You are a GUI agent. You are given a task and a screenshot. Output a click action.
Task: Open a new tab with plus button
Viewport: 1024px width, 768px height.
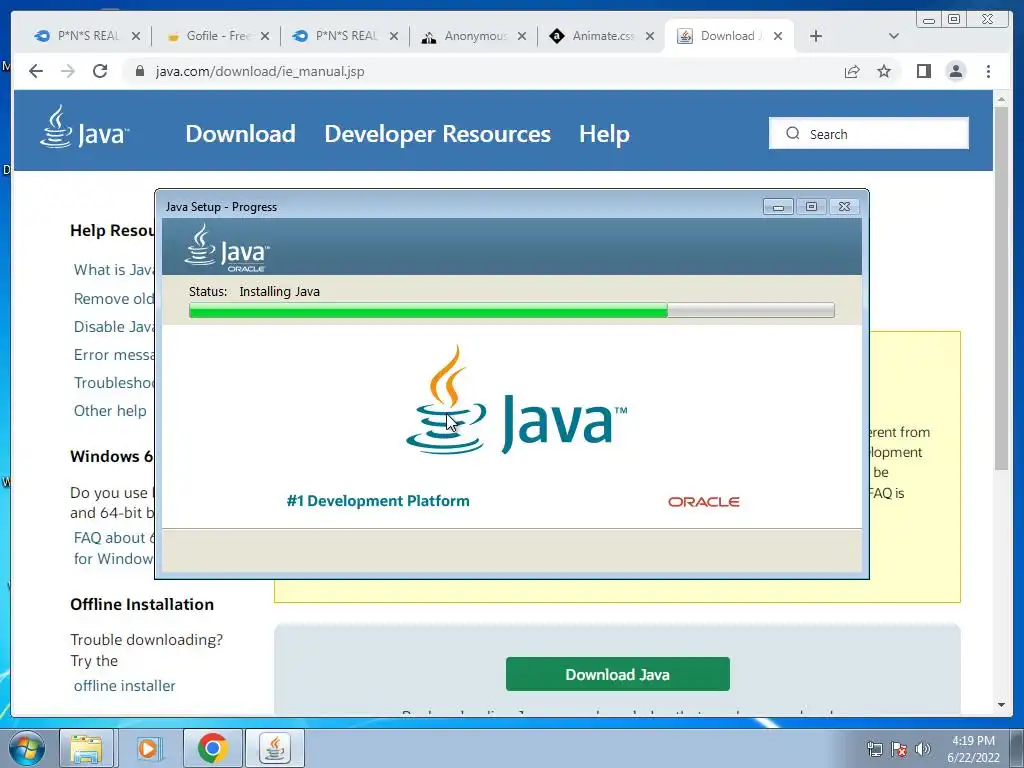(816, 36)
